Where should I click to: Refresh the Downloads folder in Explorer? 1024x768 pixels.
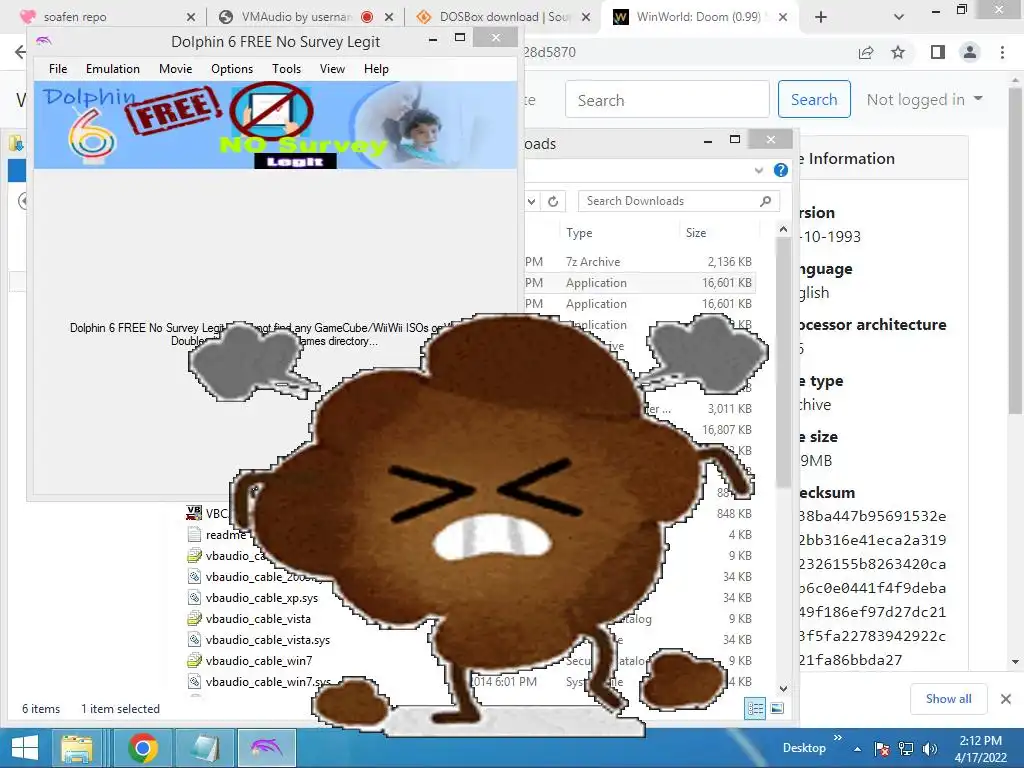[552, 201]
